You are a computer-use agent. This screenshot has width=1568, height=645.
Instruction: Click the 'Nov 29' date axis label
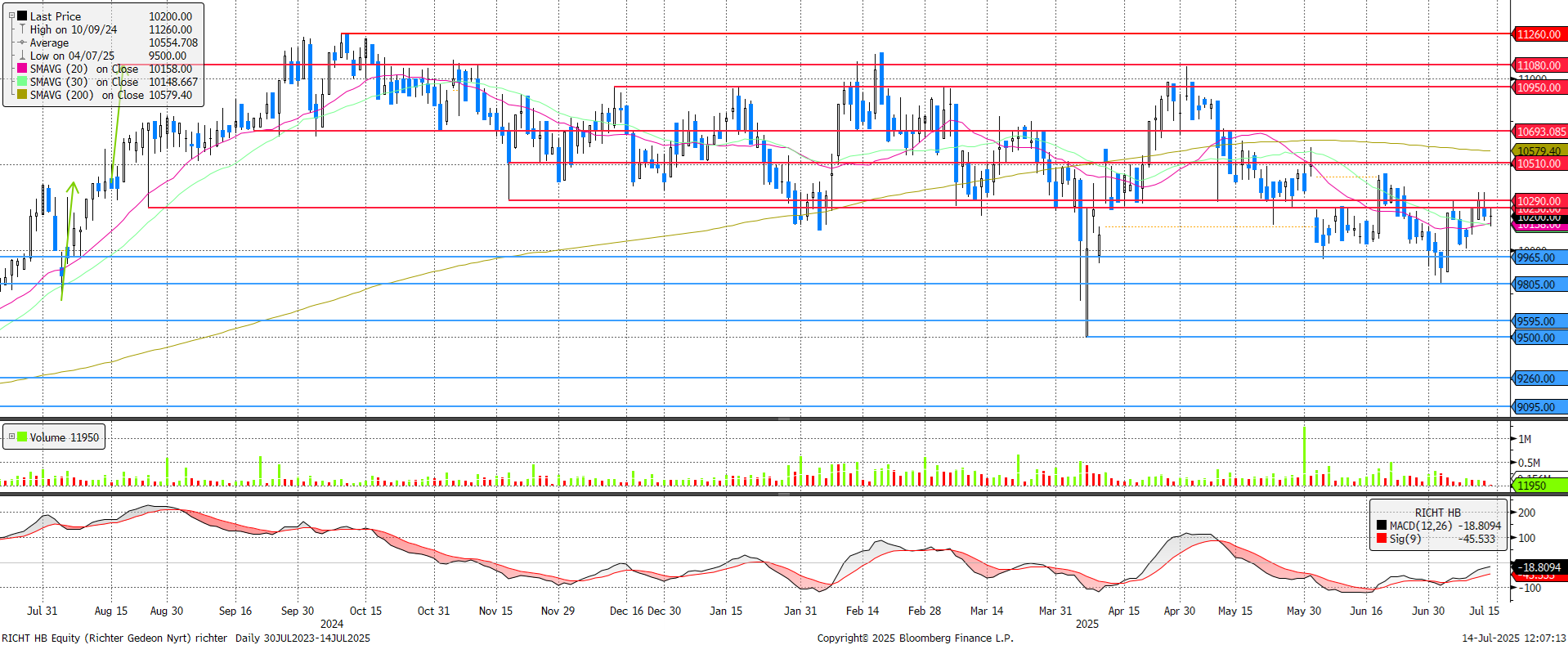tap(558, 611)
